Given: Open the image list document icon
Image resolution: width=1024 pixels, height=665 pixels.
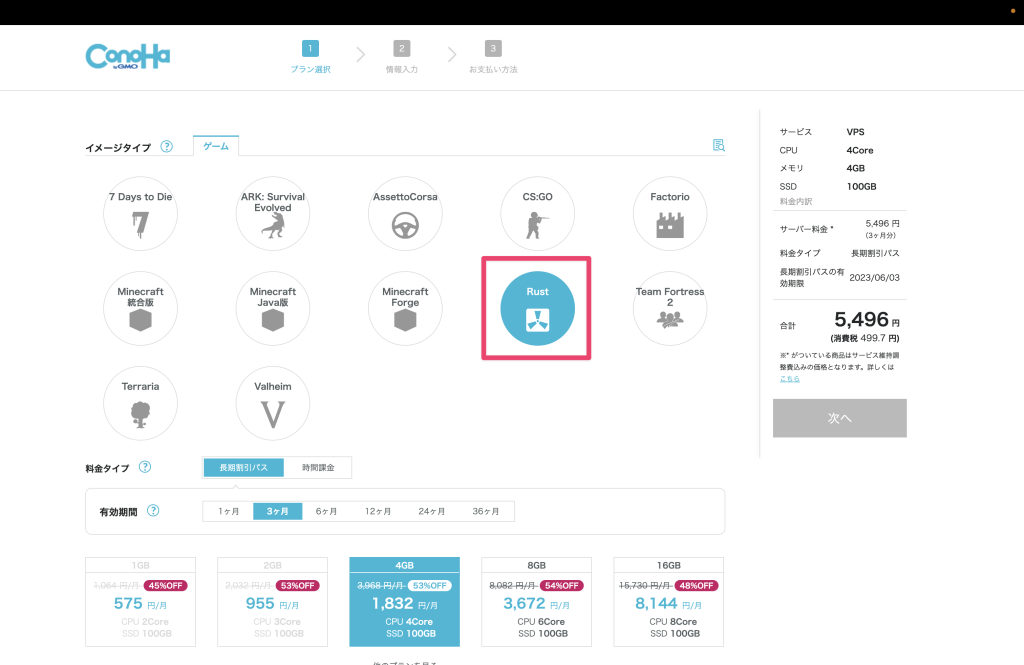Looking at the screenshot, I should pyautogui.click(x=718, y=145).
